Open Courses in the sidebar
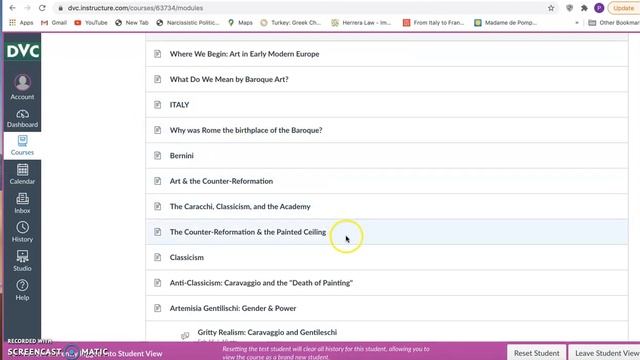Viewport: 640px width, 360px height. [x=22, y=146]
